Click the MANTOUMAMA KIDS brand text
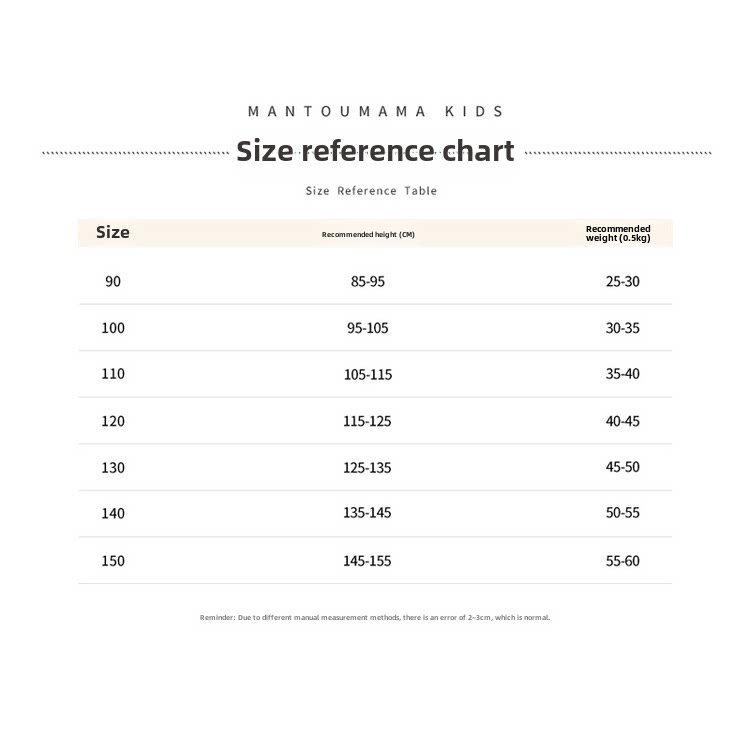 375,112
